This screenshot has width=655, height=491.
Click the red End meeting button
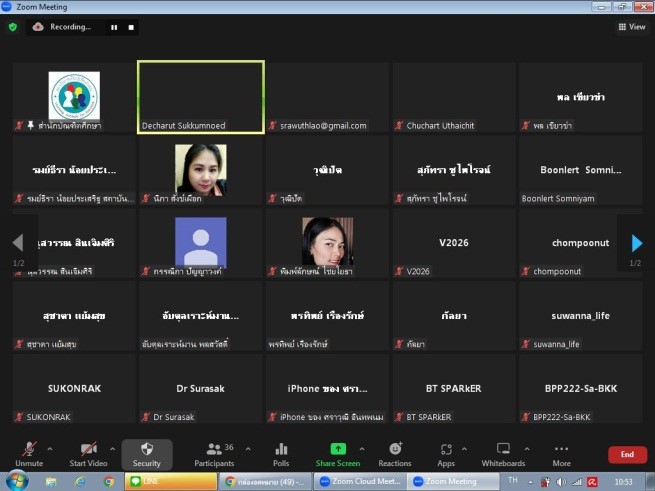coord(627,454)
